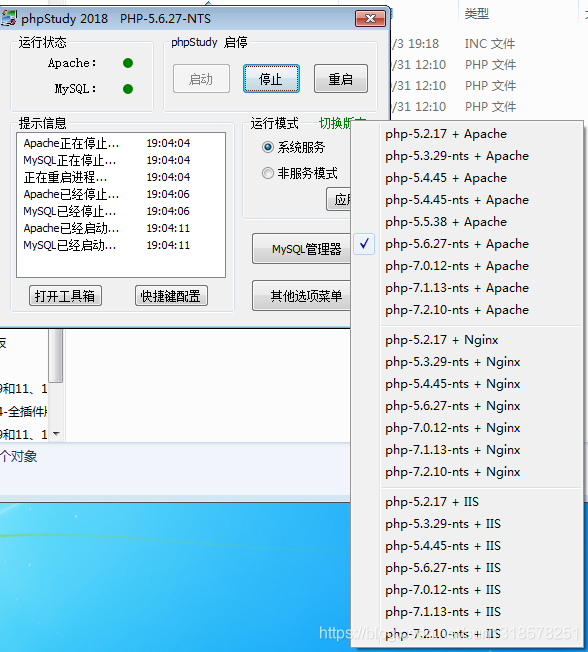Open the 打开工具箱 toolbox
This screenshot has width=588, height=652.
(x=65, y=296)
